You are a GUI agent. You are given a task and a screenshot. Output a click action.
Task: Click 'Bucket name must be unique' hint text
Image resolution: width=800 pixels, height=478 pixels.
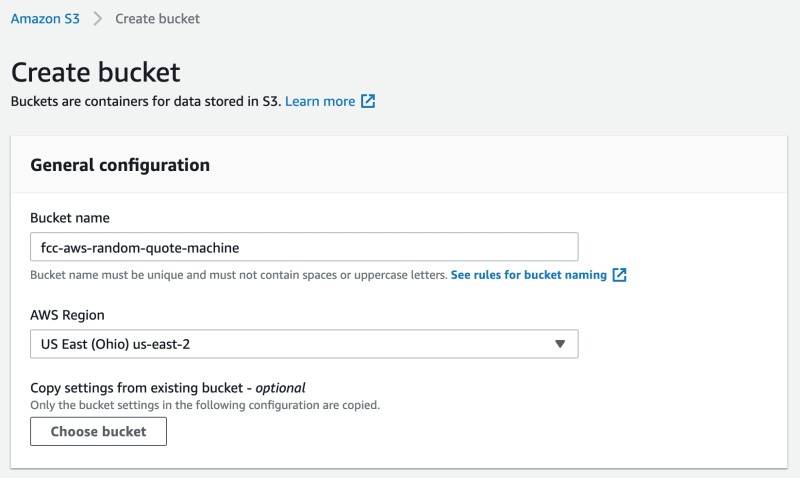(x=239, y=275)
